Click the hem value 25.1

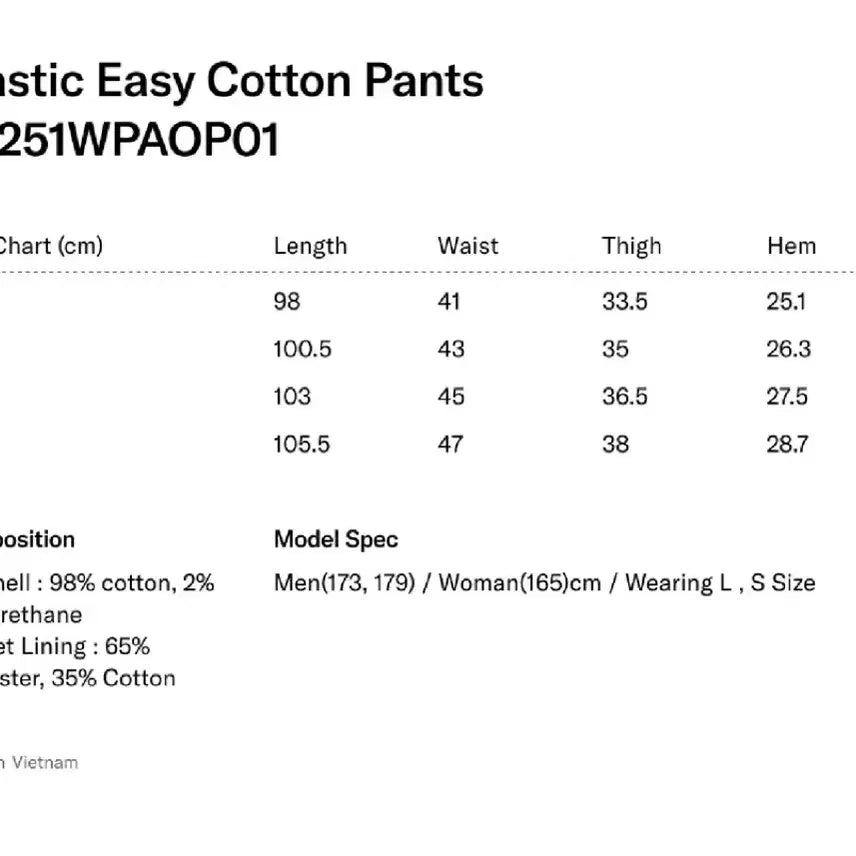coord(786,301)
